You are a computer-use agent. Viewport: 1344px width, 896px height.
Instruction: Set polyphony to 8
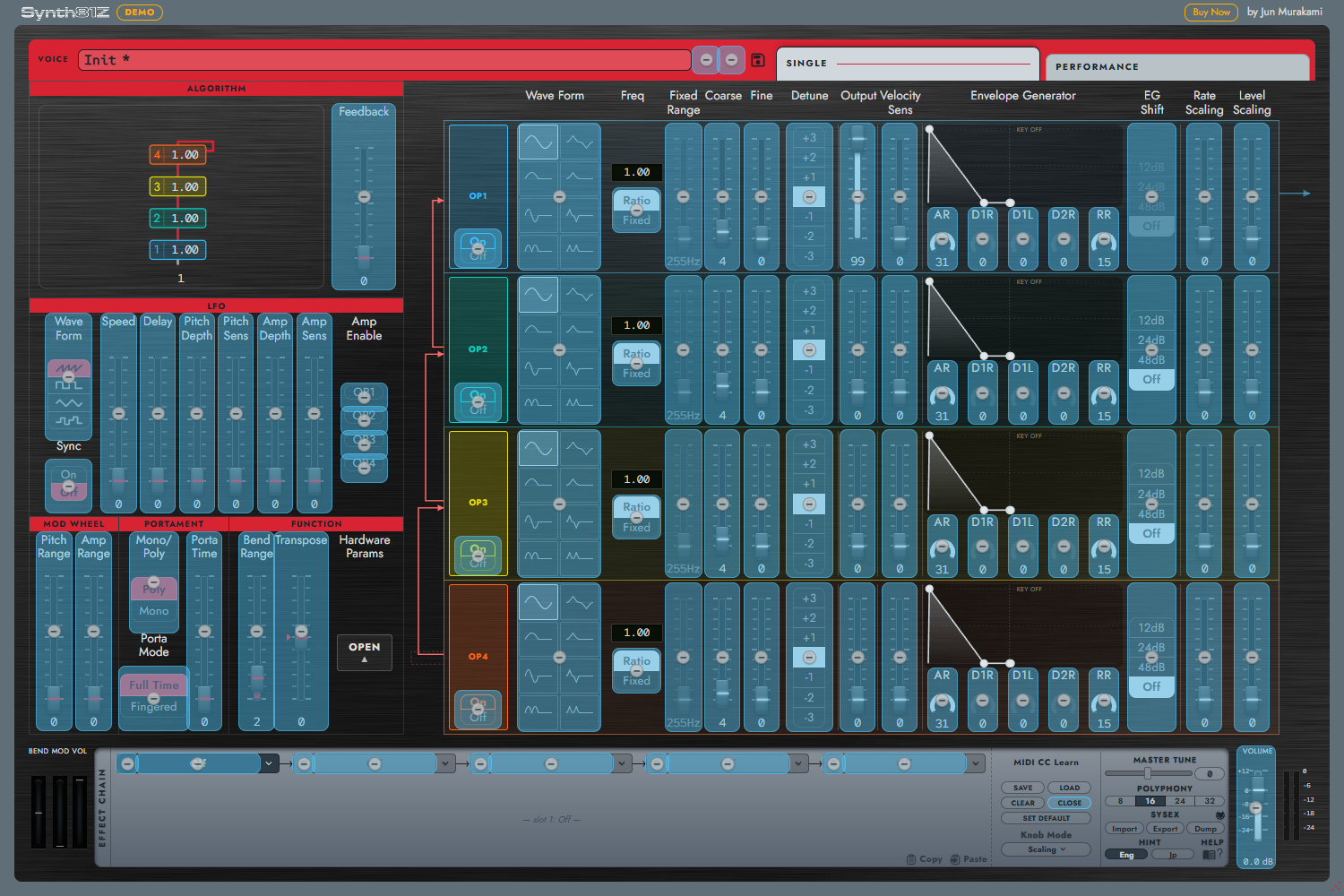[x=1120, y=801]
